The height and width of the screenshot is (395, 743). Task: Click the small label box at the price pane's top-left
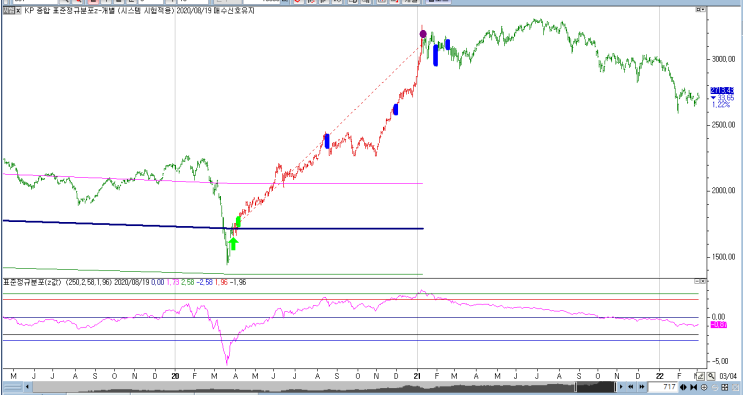click(9, 11)
